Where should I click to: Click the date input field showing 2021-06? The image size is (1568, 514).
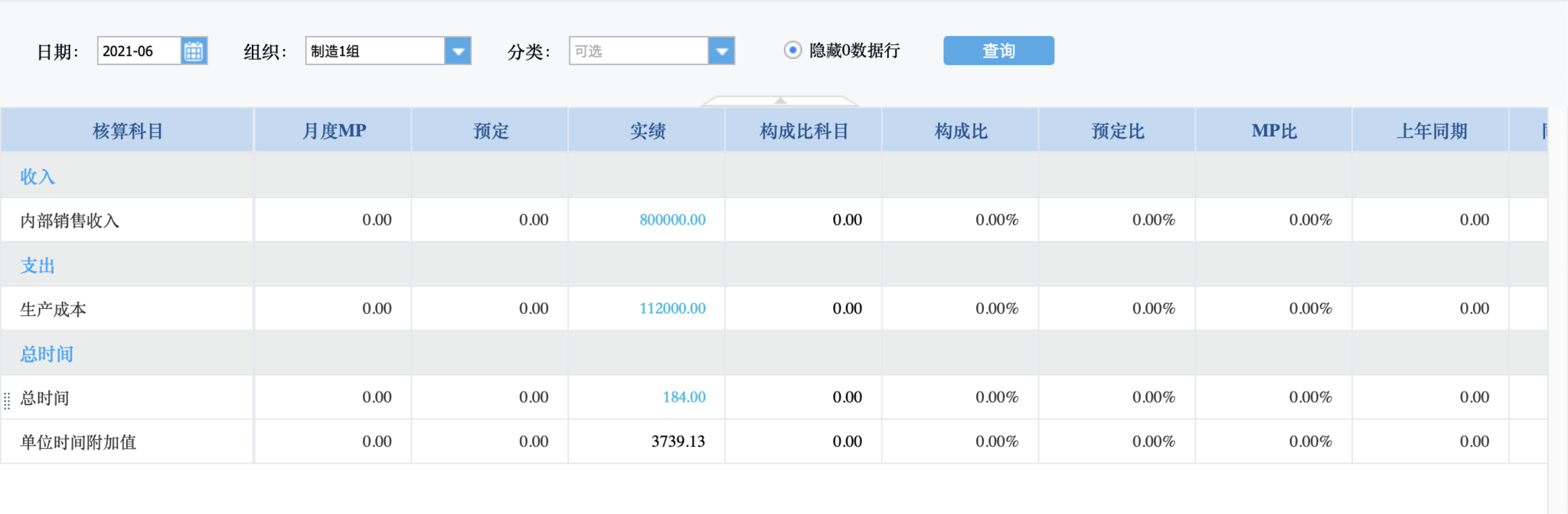tap(139, 51)
